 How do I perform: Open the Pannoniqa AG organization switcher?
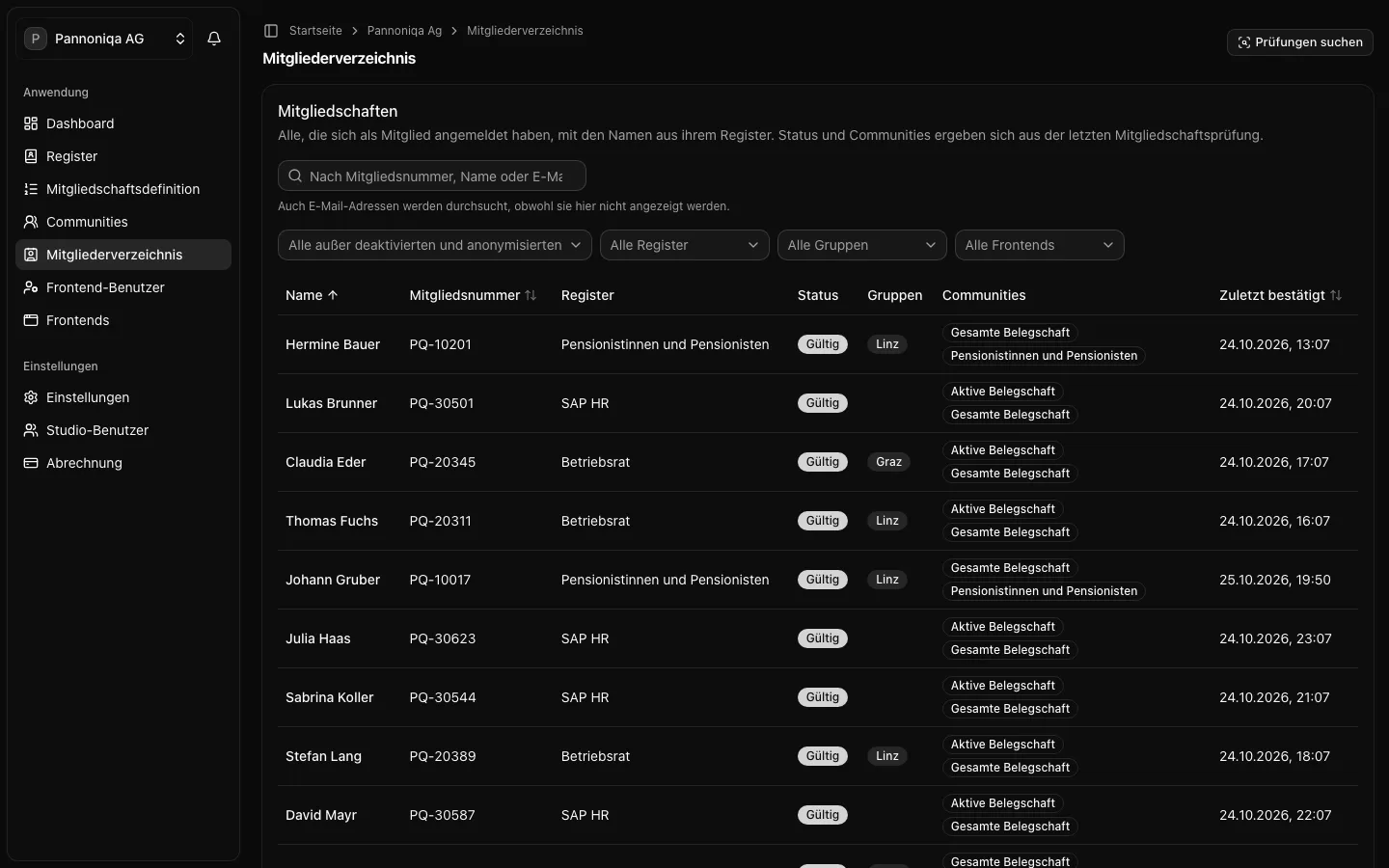104,39
